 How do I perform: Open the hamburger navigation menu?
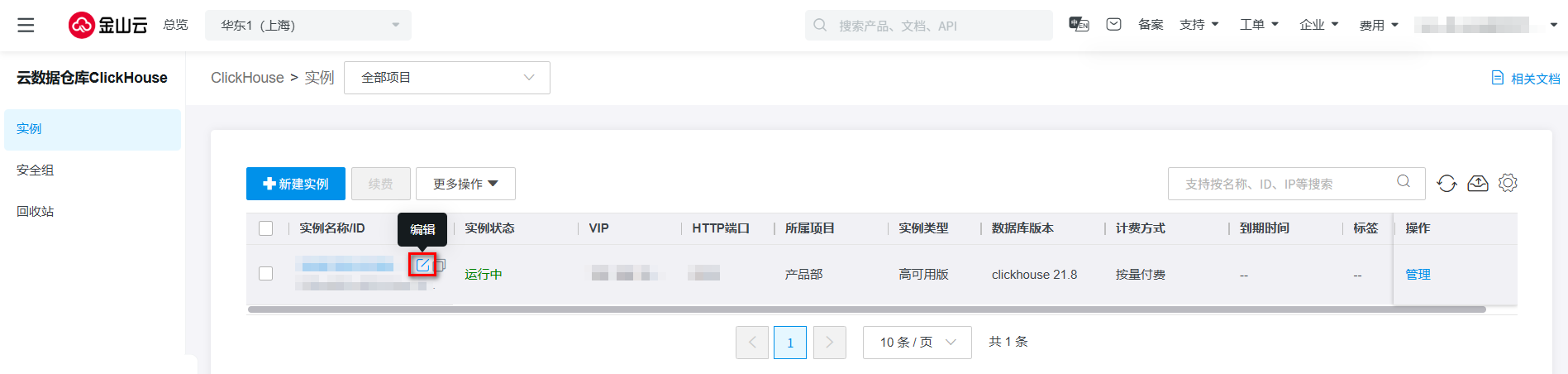click(26, 25)
